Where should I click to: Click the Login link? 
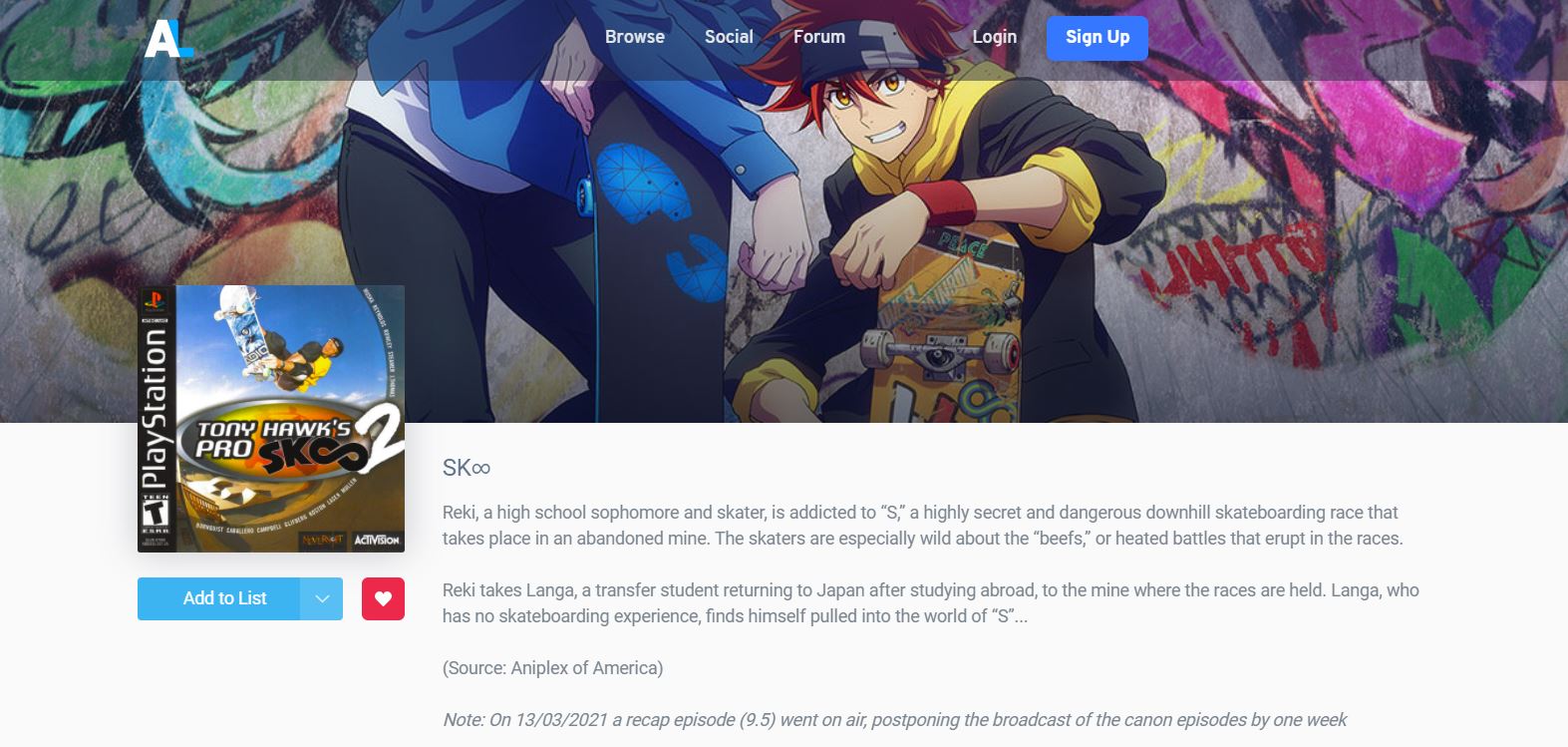click(995, 37)
